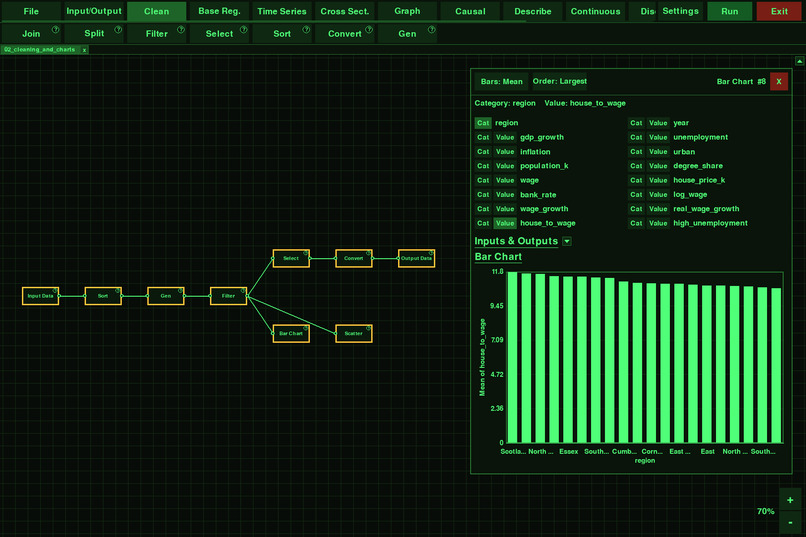
Task: Switch to Base Reg. tab
Action: click(x=219, y=11)
